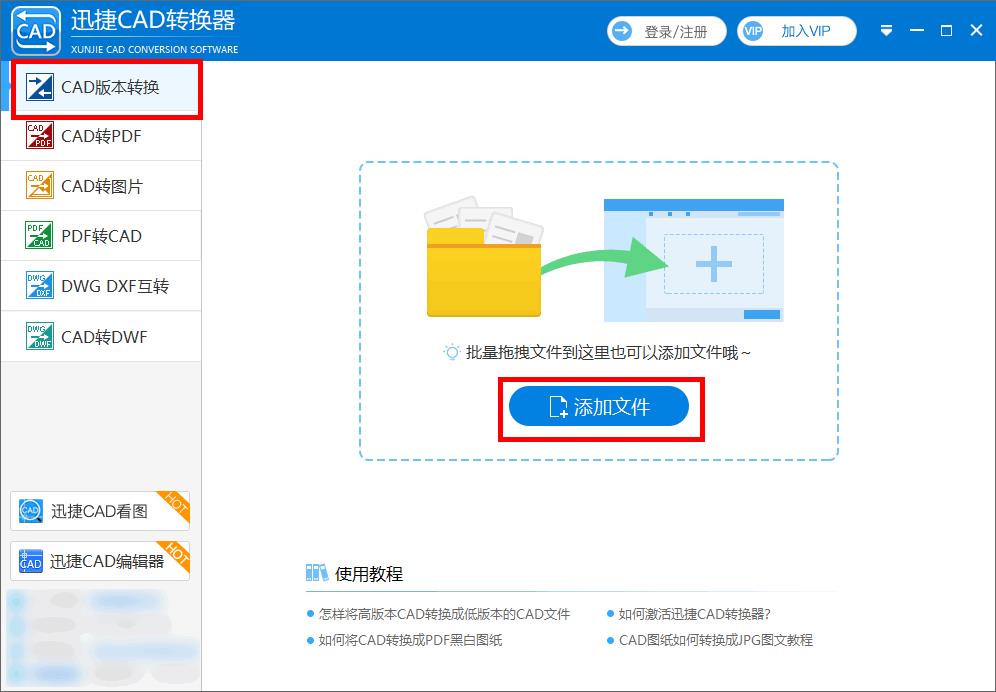Click the 登录/注册 button
The image size is (996, 692).
(666, 31)
